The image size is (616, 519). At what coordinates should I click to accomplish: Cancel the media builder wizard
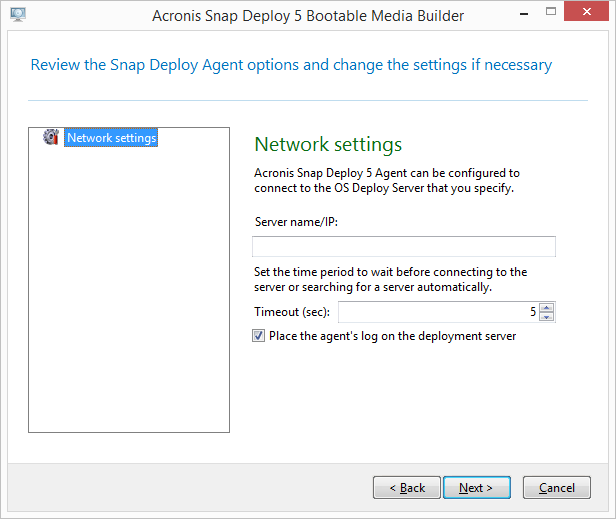(557, 488)
